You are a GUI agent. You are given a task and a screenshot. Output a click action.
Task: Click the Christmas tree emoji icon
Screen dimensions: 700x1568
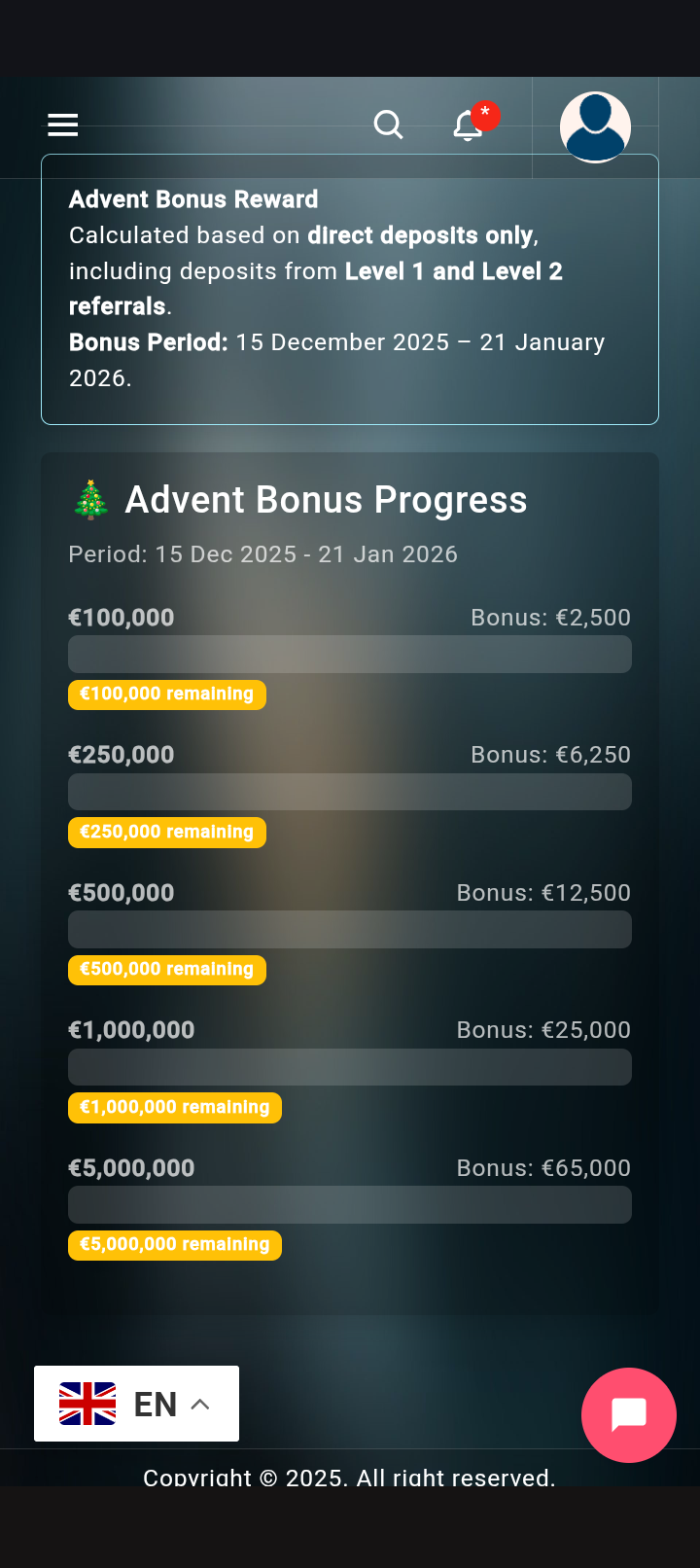91,500
